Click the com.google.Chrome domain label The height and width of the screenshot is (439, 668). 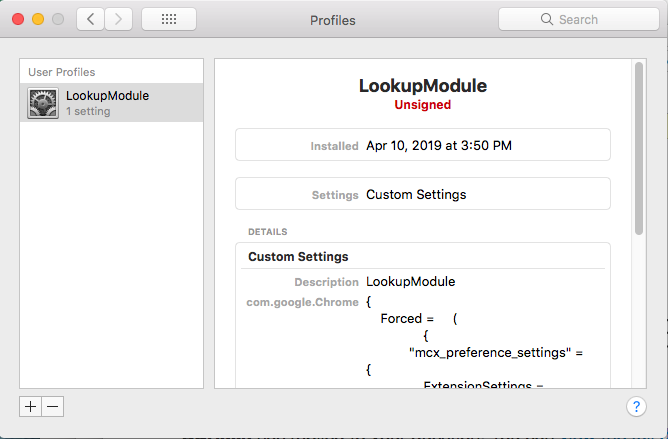(x=302, y=301)
